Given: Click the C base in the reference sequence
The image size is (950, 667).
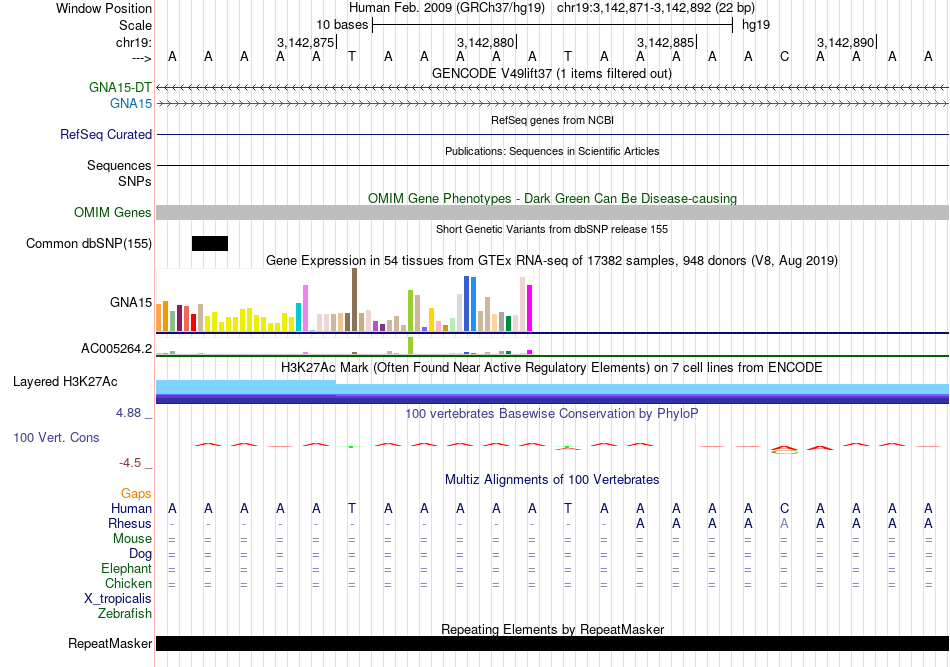Looking at the screenshot, I should click(x=784, y=57).
